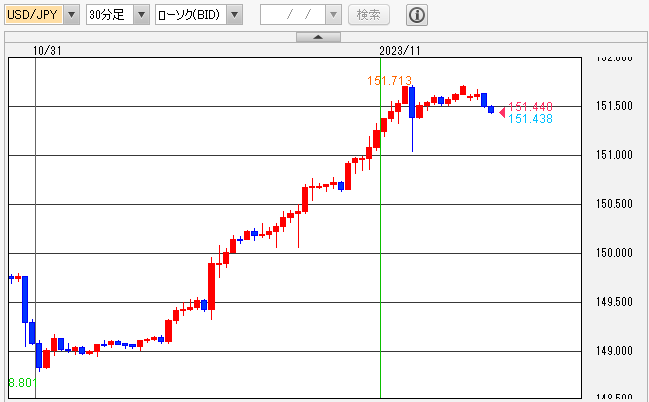Click the 151.713 high price label
649x402 pixels.
(389, 80)
